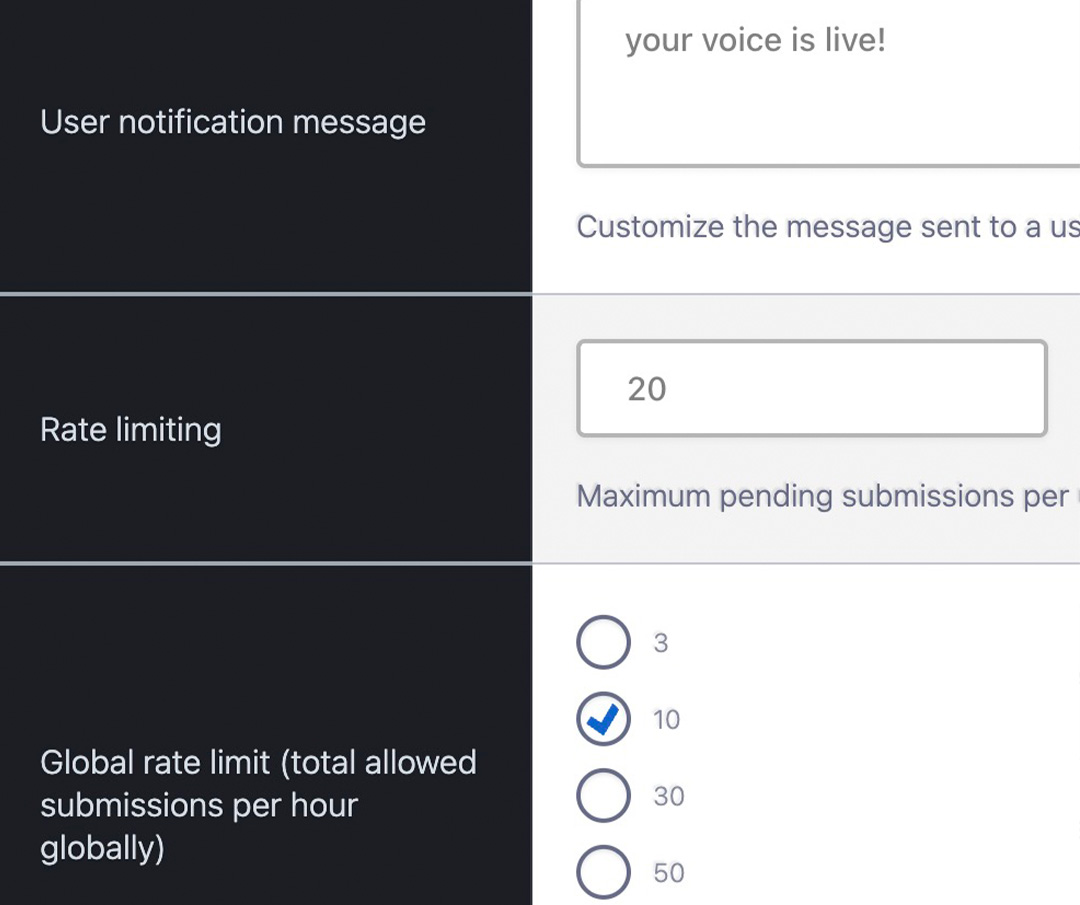Select the 3 submissions radio button

point(603,643)
